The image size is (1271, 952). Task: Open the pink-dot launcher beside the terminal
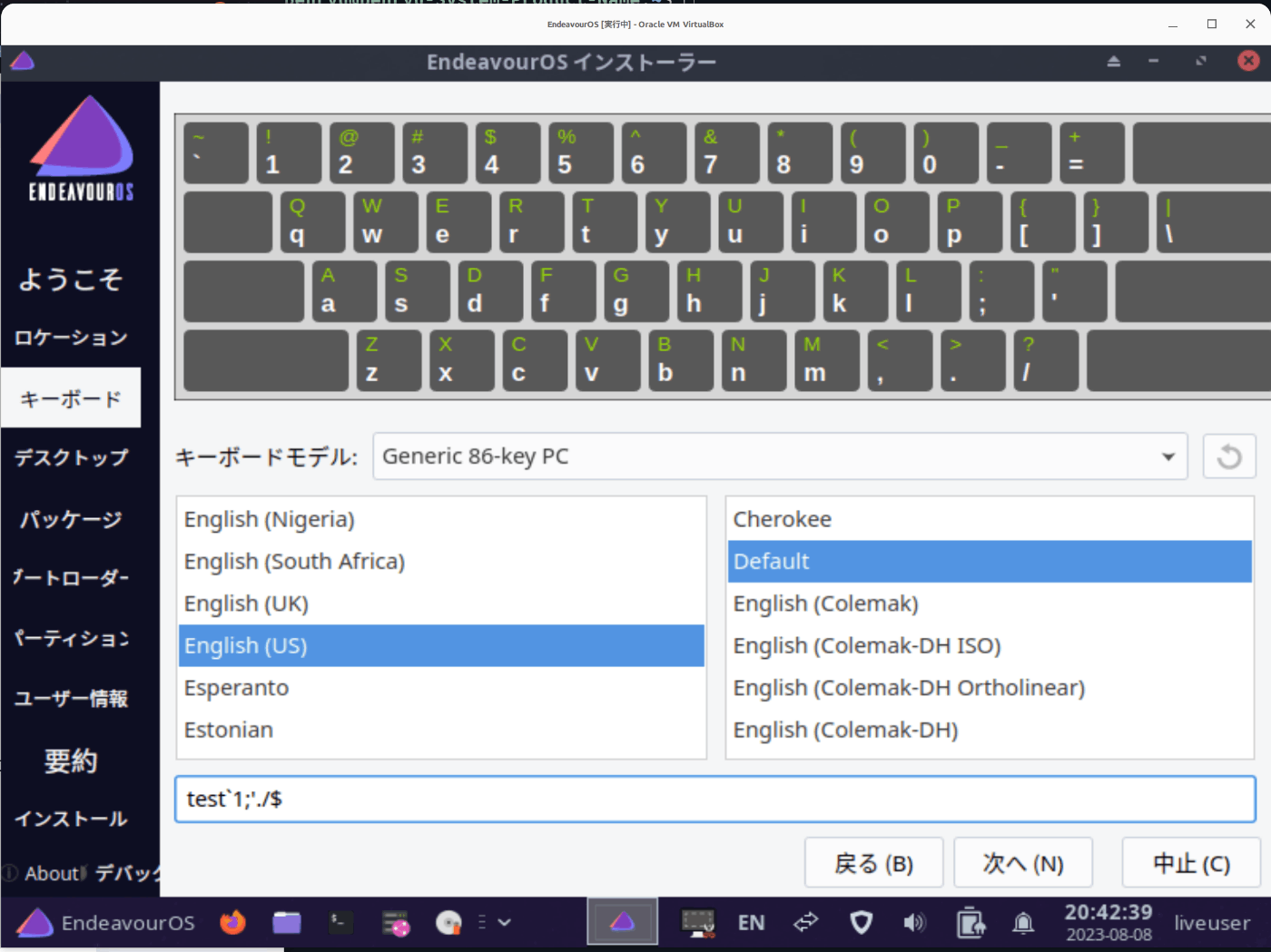pos(396,923)
